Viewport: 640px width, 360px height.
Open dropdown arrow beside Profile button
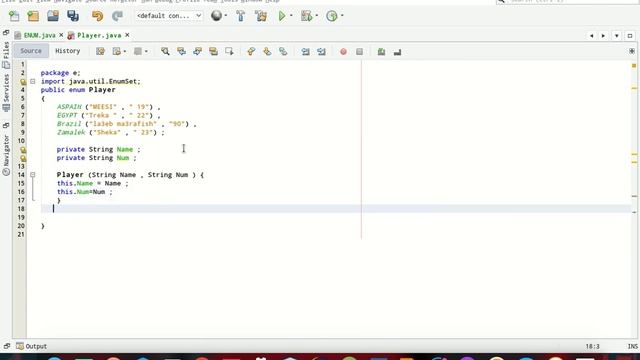pos(342,16)
